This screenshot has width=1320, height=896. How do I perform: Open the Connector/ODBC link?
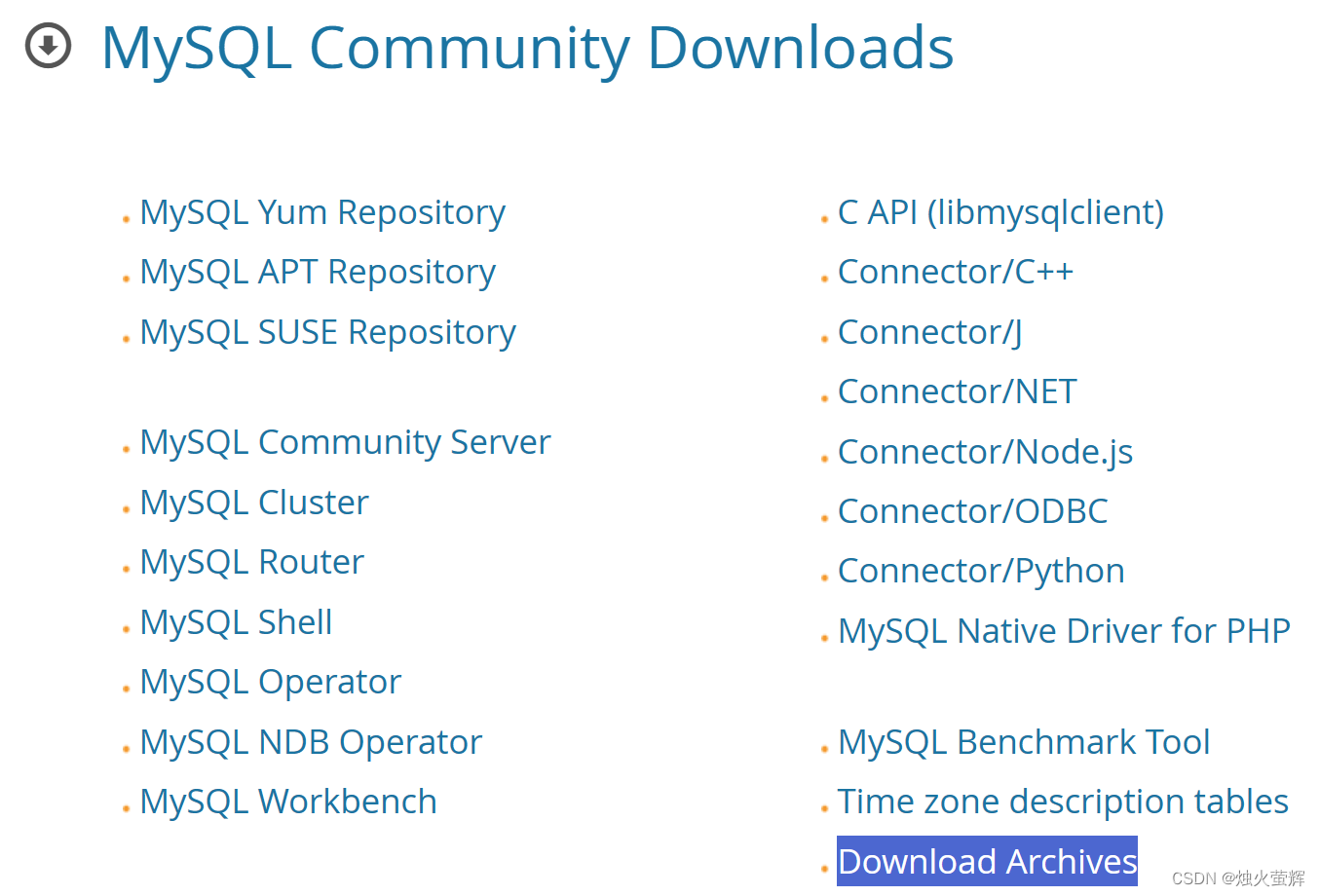pyautogui.click(x=973, y=511)
